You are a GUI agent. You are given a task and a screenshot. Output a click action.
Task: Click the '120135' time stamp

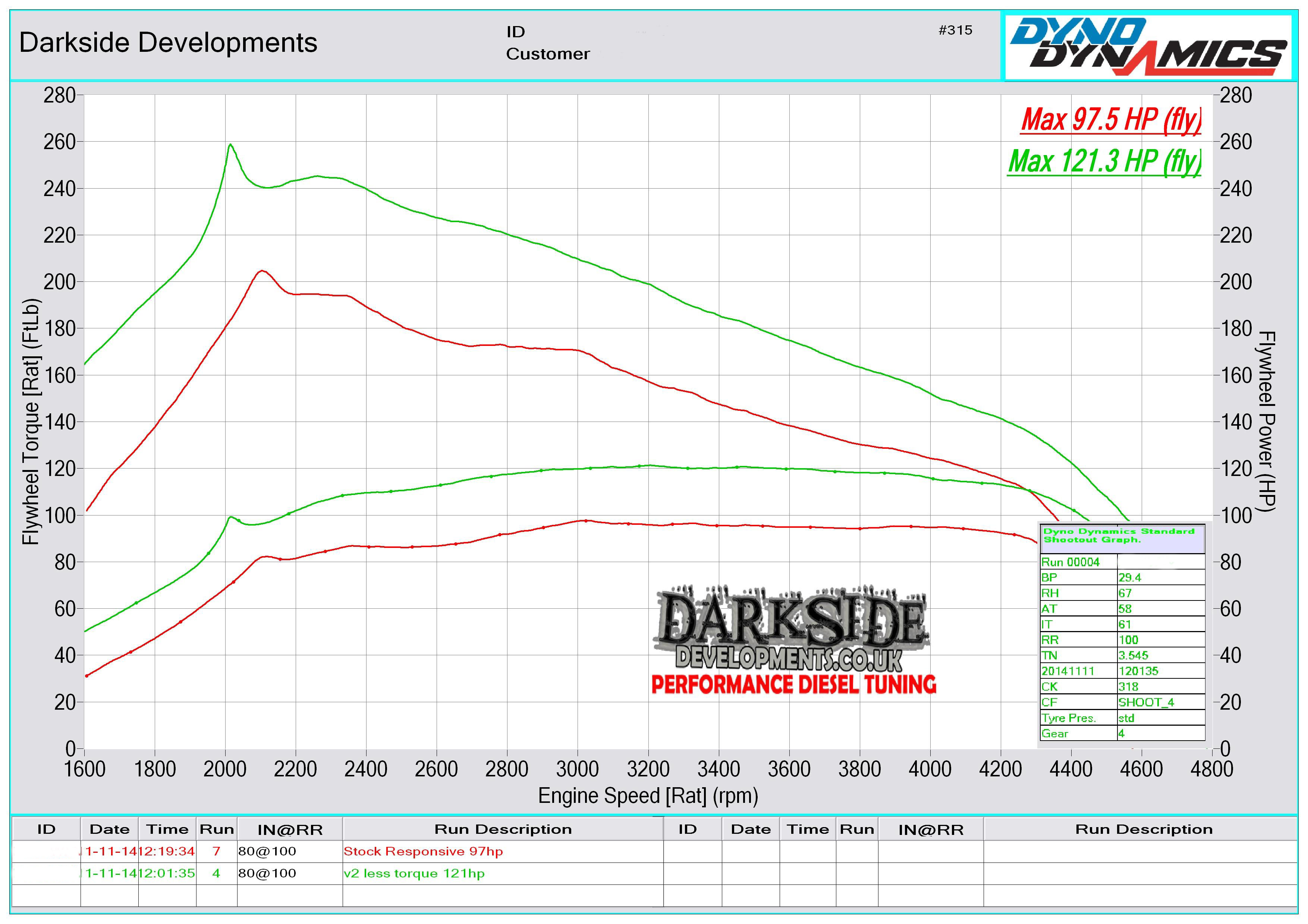(x=1138, y=671)
